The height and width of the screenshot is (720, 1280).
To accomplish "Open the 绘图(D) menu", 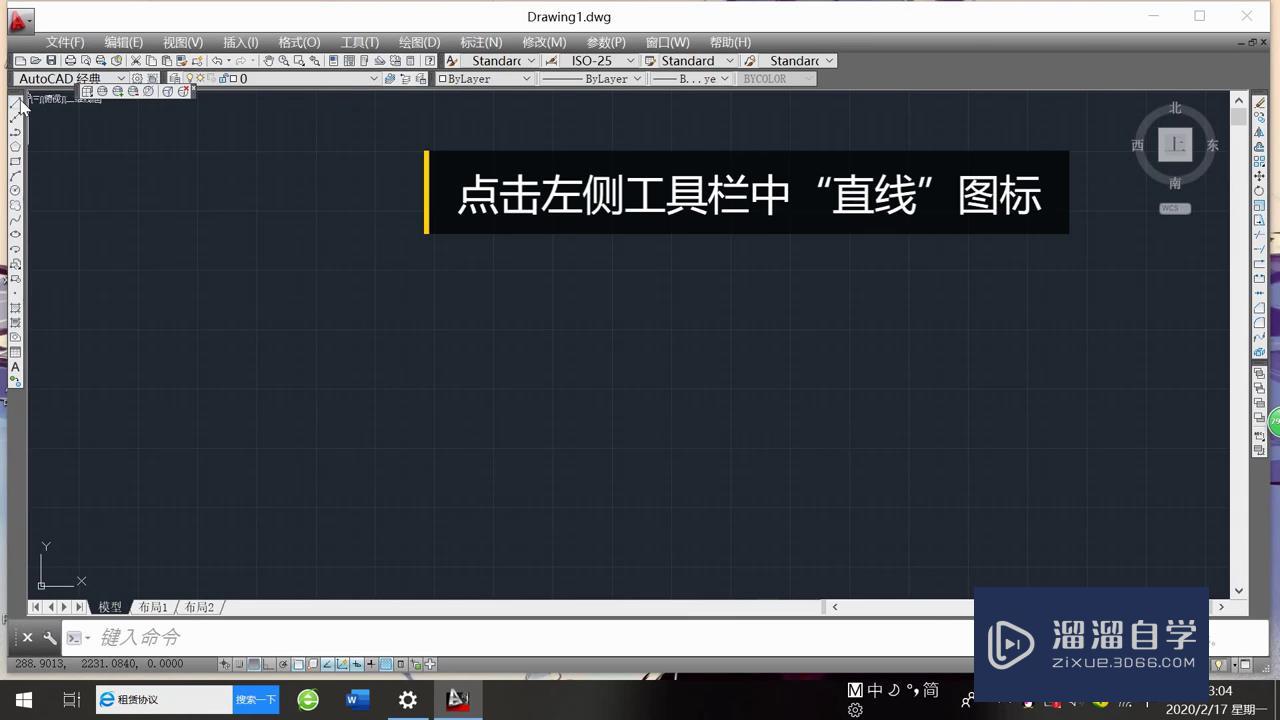I will point(419,42).
